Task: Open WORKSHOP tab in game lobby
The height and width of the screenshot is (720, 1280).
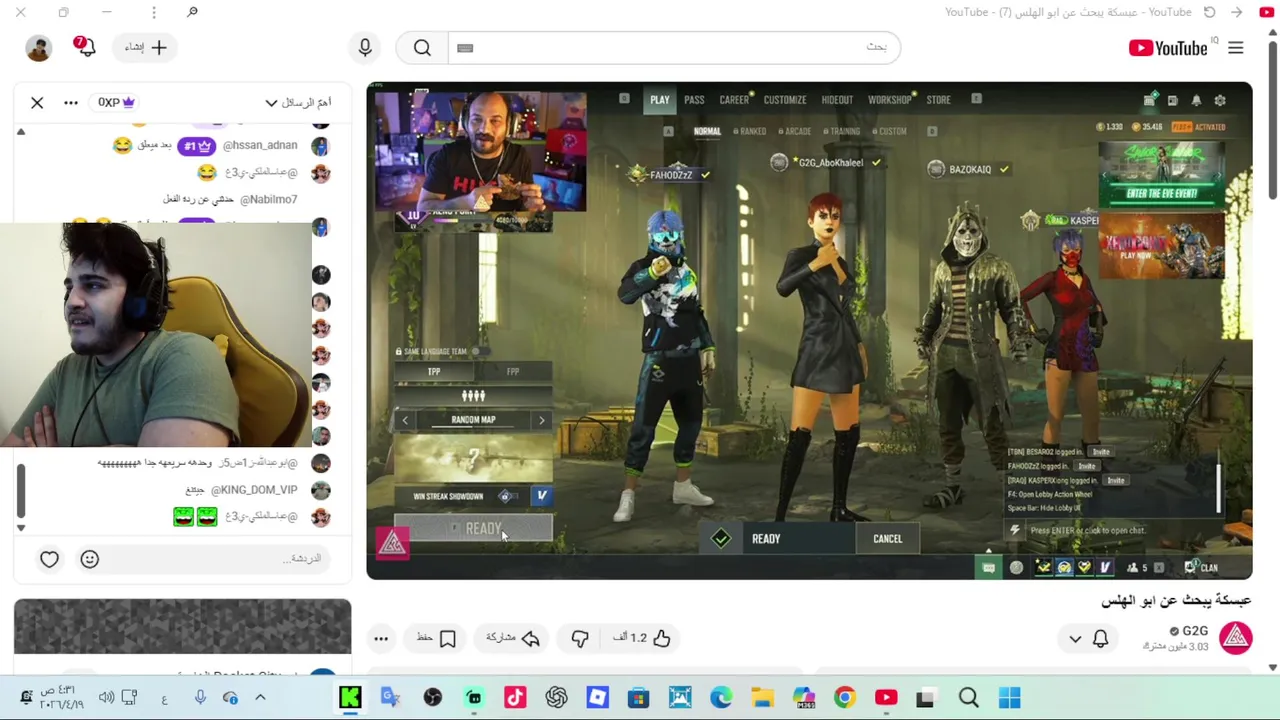Action: [889, 100]
